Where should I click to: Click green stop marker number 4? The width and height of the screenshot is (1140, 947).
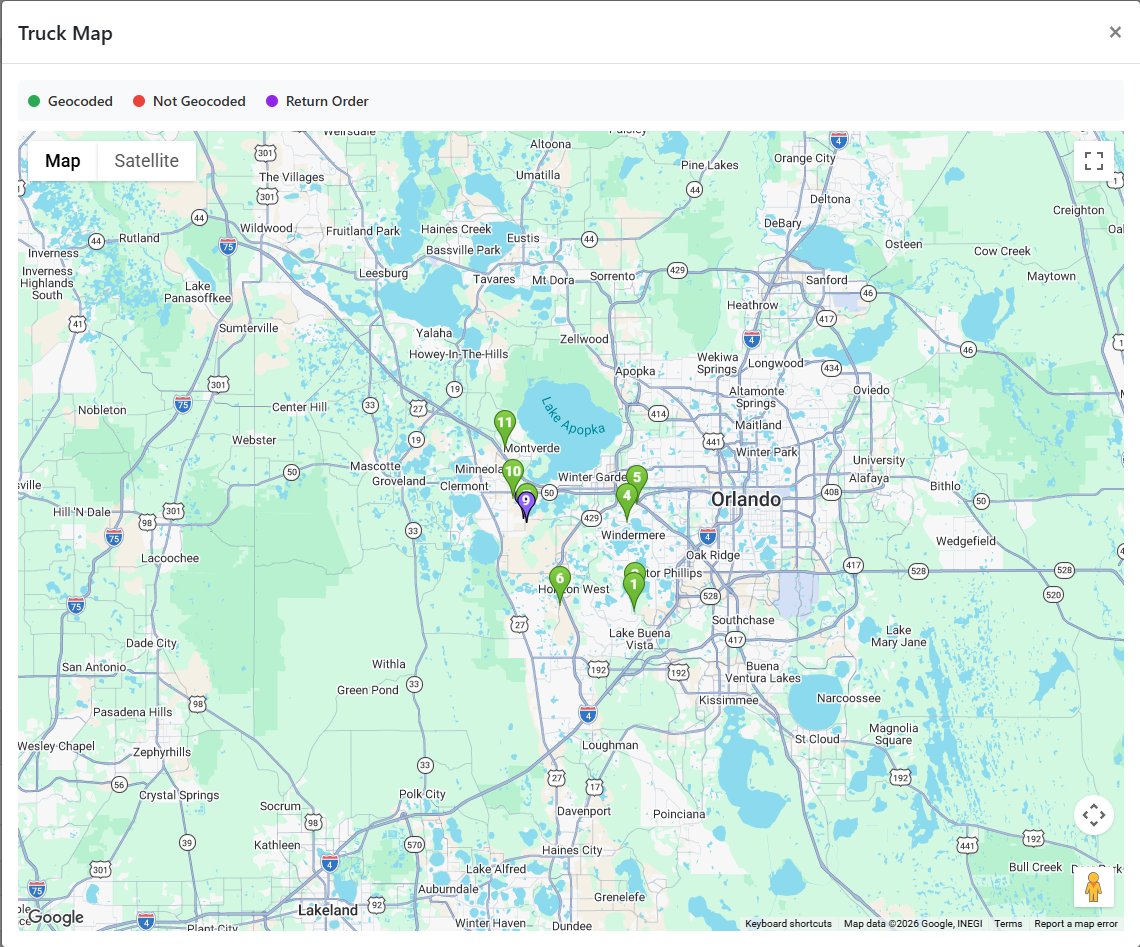[627, 499]
